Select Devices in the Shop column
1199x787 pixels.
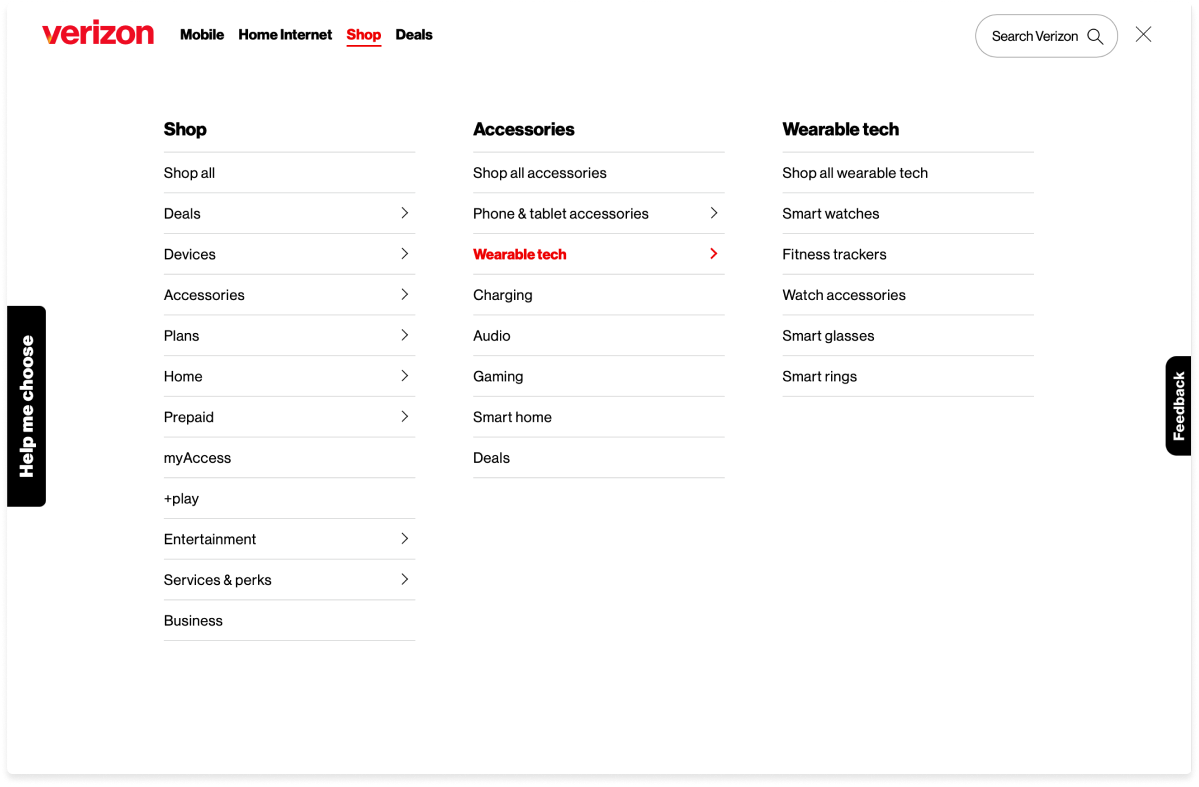pos(190,254)
